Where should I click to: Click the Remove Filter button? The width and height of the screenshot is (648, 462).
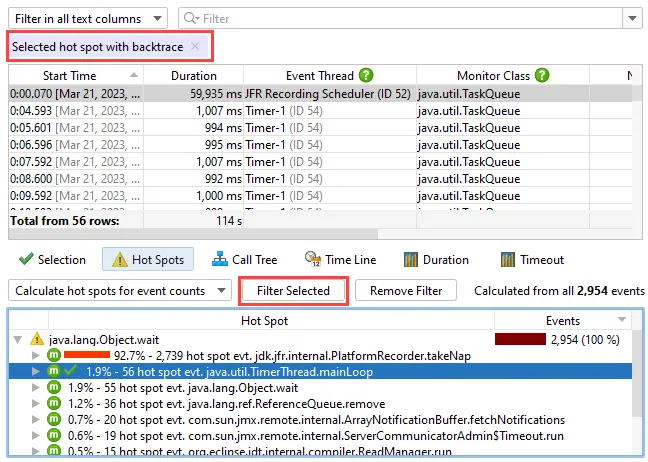406,291
